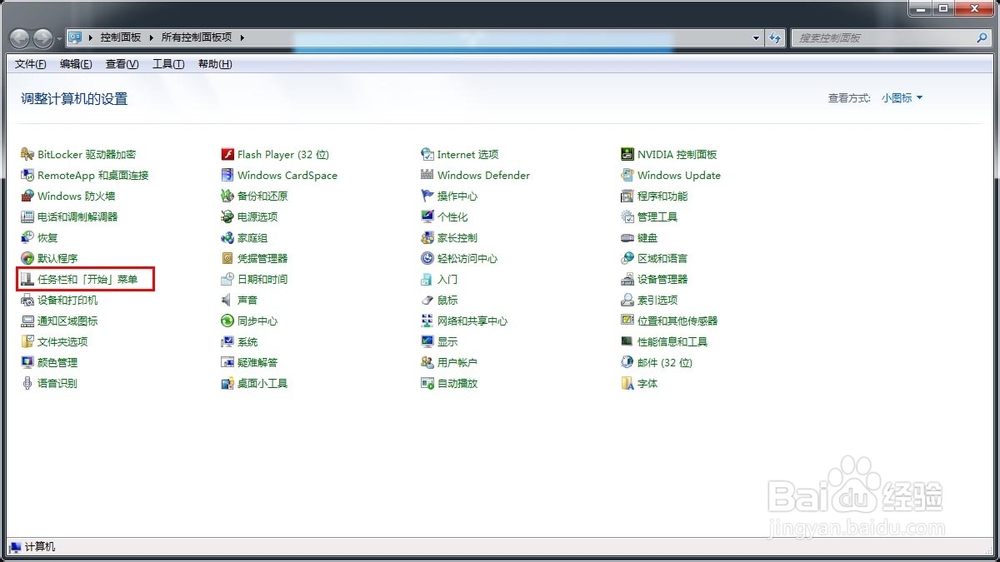Click the 控制面板 breadcrumb
The image size is (1000, 562).
coord(121,37)
